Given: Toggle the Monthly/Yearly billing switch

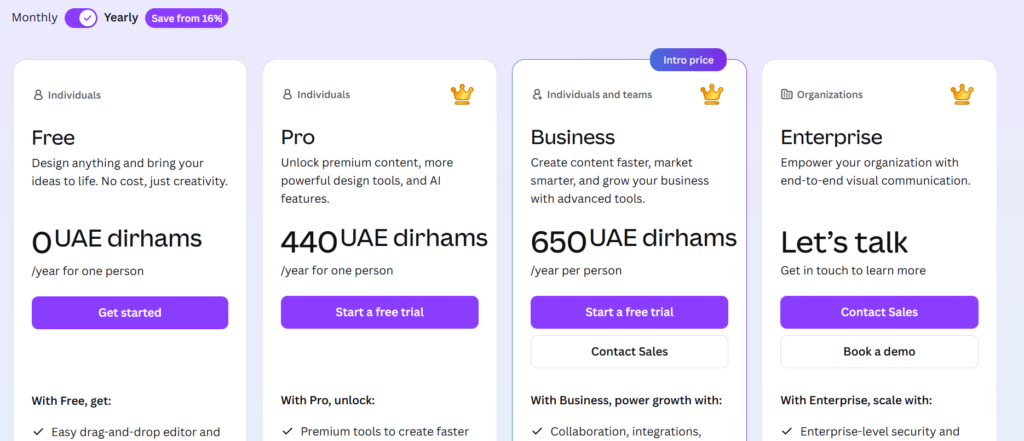Looking at the screenshot, I should [81, 18].
